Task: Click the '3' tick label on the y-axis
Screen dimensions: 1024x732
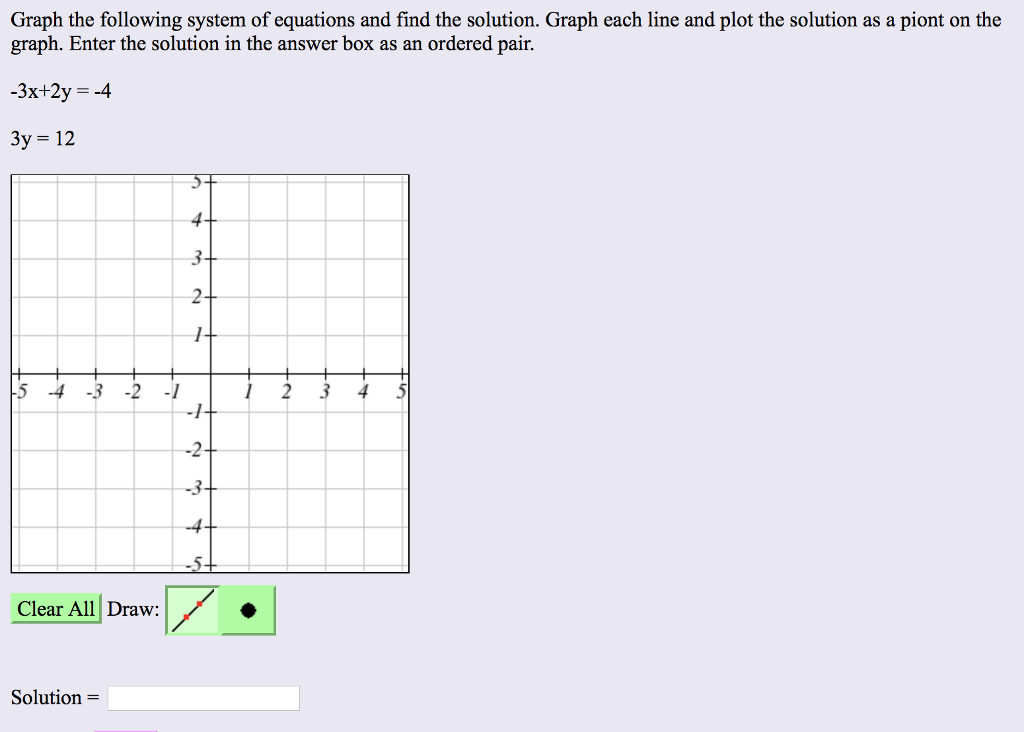Action: pos(197,259)
